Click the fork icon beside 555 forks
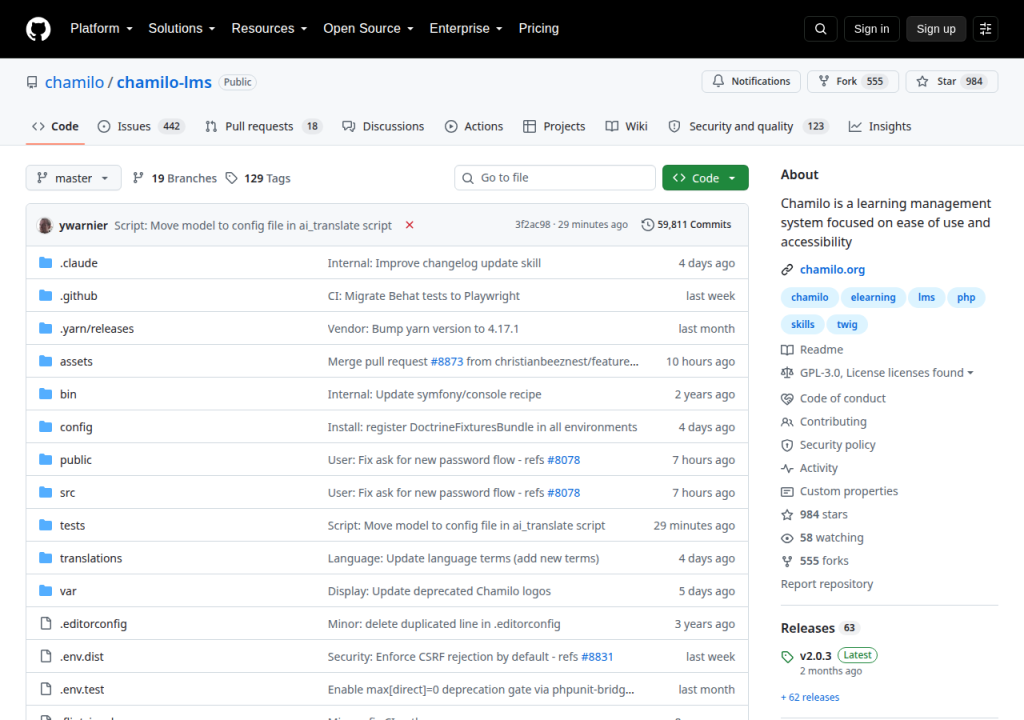The height and width of the screenshot is (720, 1024). click(787, 561)
